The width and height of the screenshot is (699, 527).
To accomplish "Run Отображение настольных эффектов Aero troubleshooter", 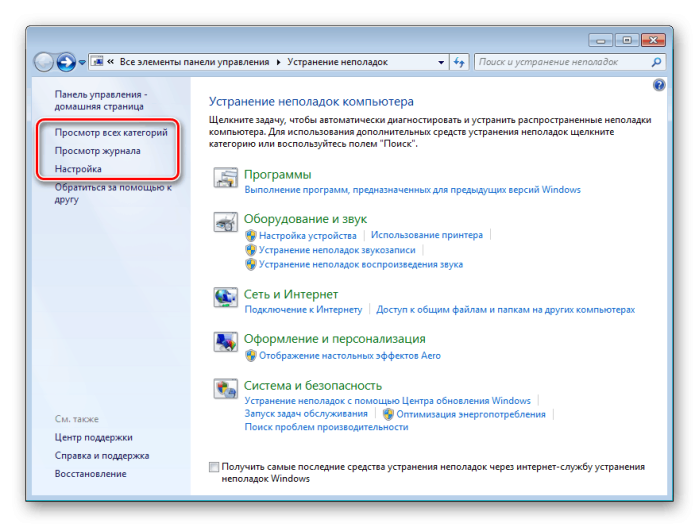I will (x=350, y=356).
